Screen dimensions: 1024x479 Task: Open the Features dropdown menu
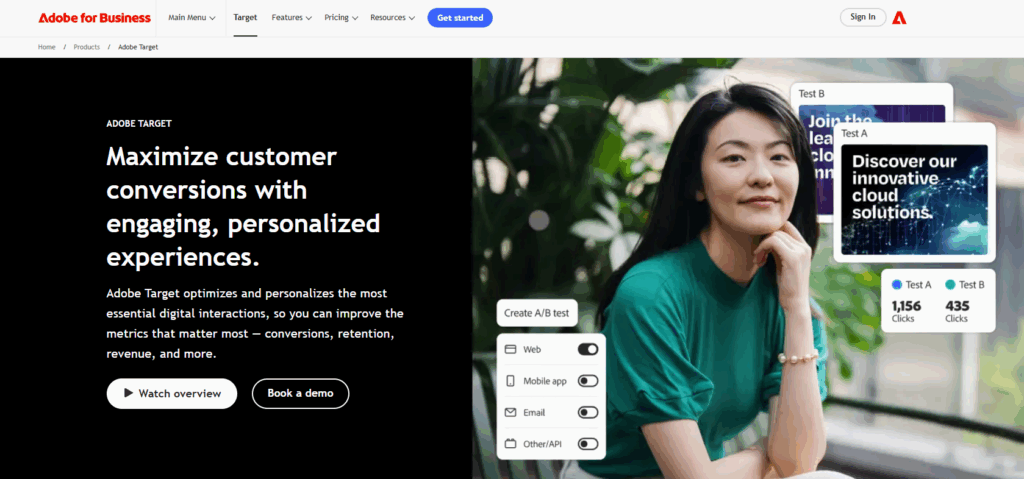pyautogui.click(x=291, y=18)
